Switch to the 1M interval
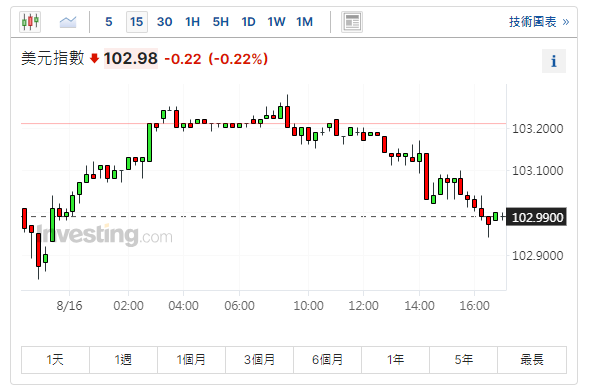The width and height of the screenshot is (594, 389). pos(305,22)
